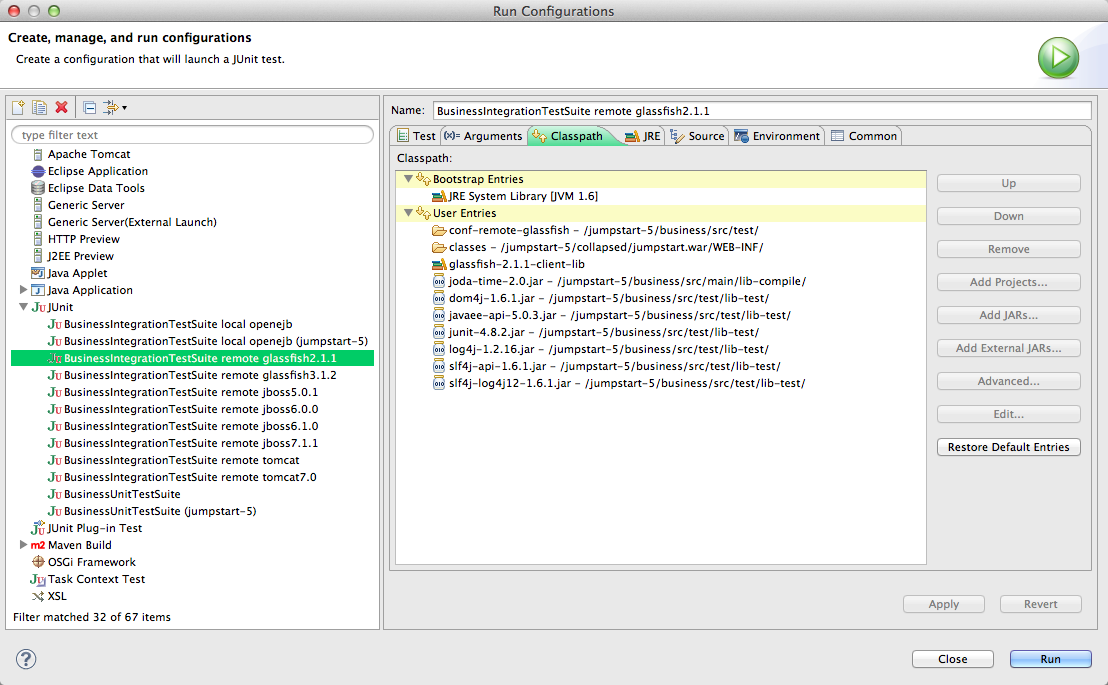The height and width of the screenshot is (685, 1108).
Task: Click in the type filter text field
Action: click(192, 134)
